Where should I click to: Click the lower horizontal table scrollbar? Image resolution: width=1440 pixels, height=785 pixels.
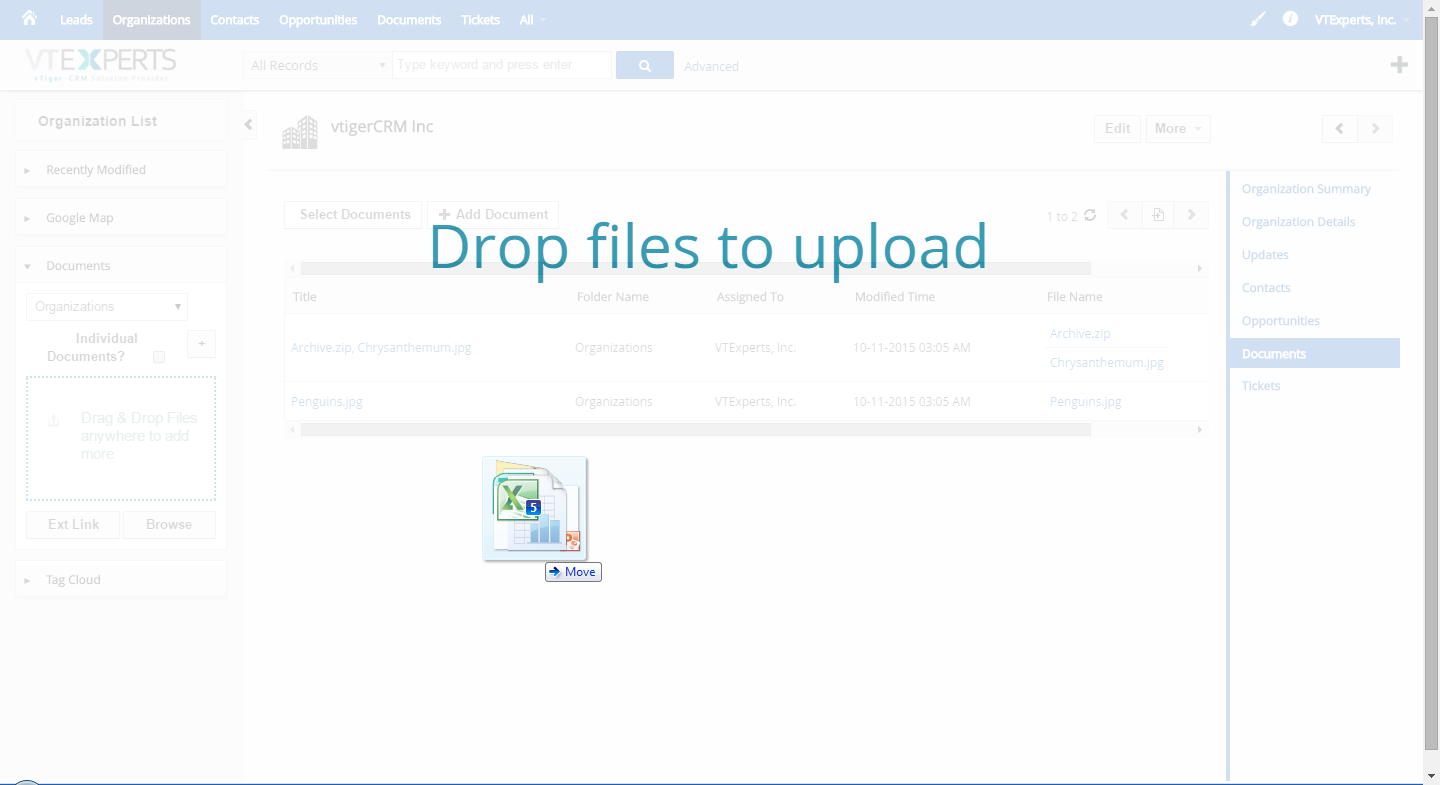coord(695,430)
